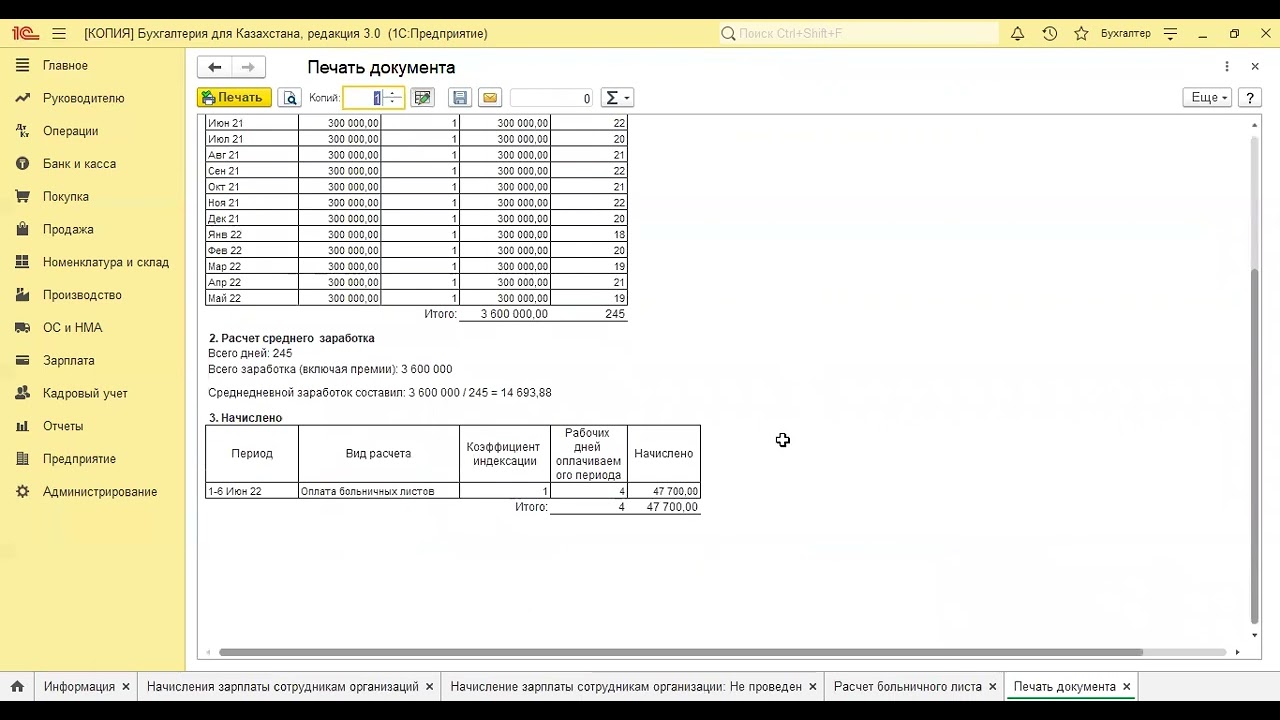Open the Администрирование section
The image size is (1280, 720).
(99, 492)
